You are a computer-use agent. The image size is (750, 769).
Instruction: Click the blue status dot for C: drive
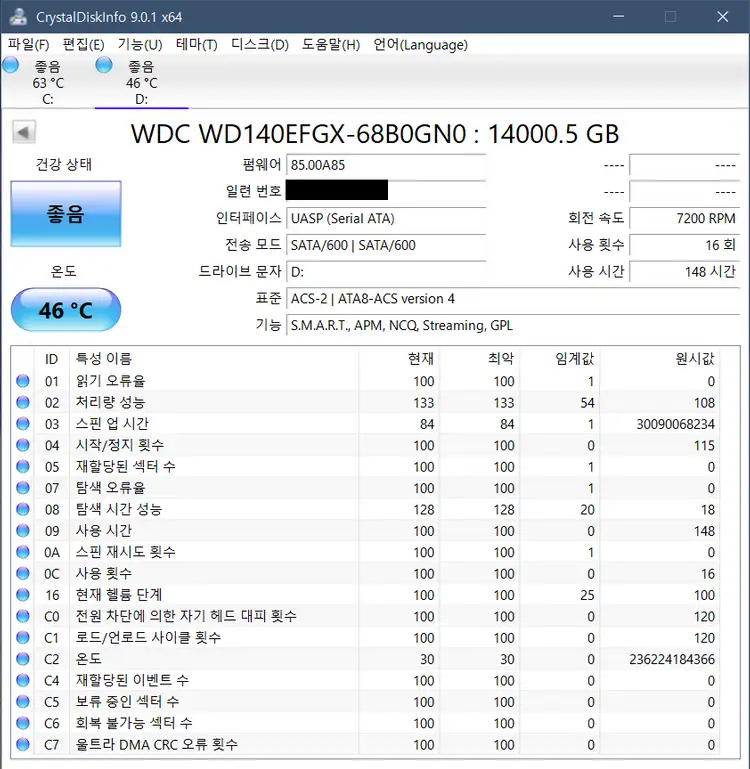(x=10, y=65)
